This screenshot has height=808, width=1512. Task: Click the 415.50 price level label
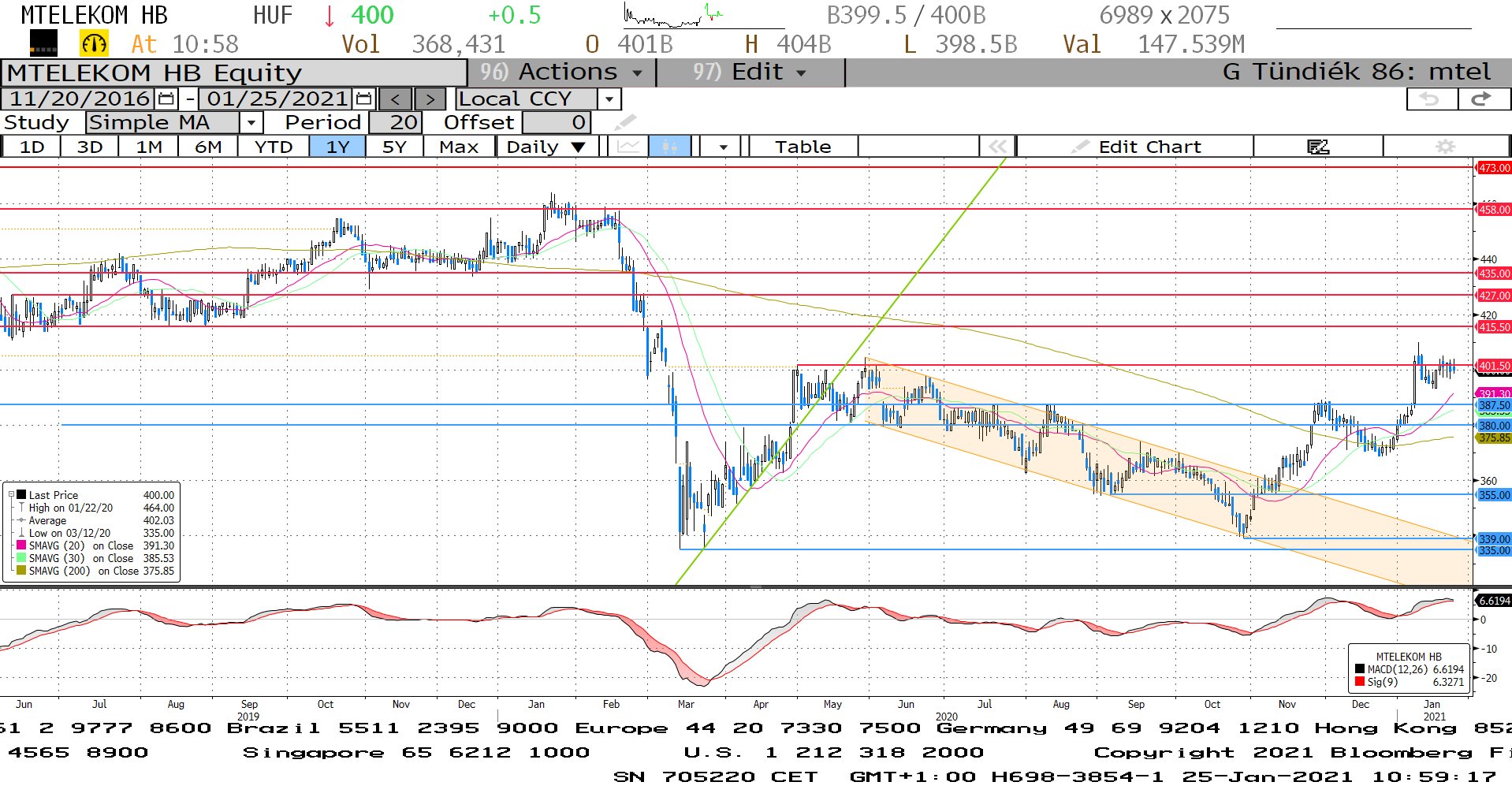coord(1493,327)
